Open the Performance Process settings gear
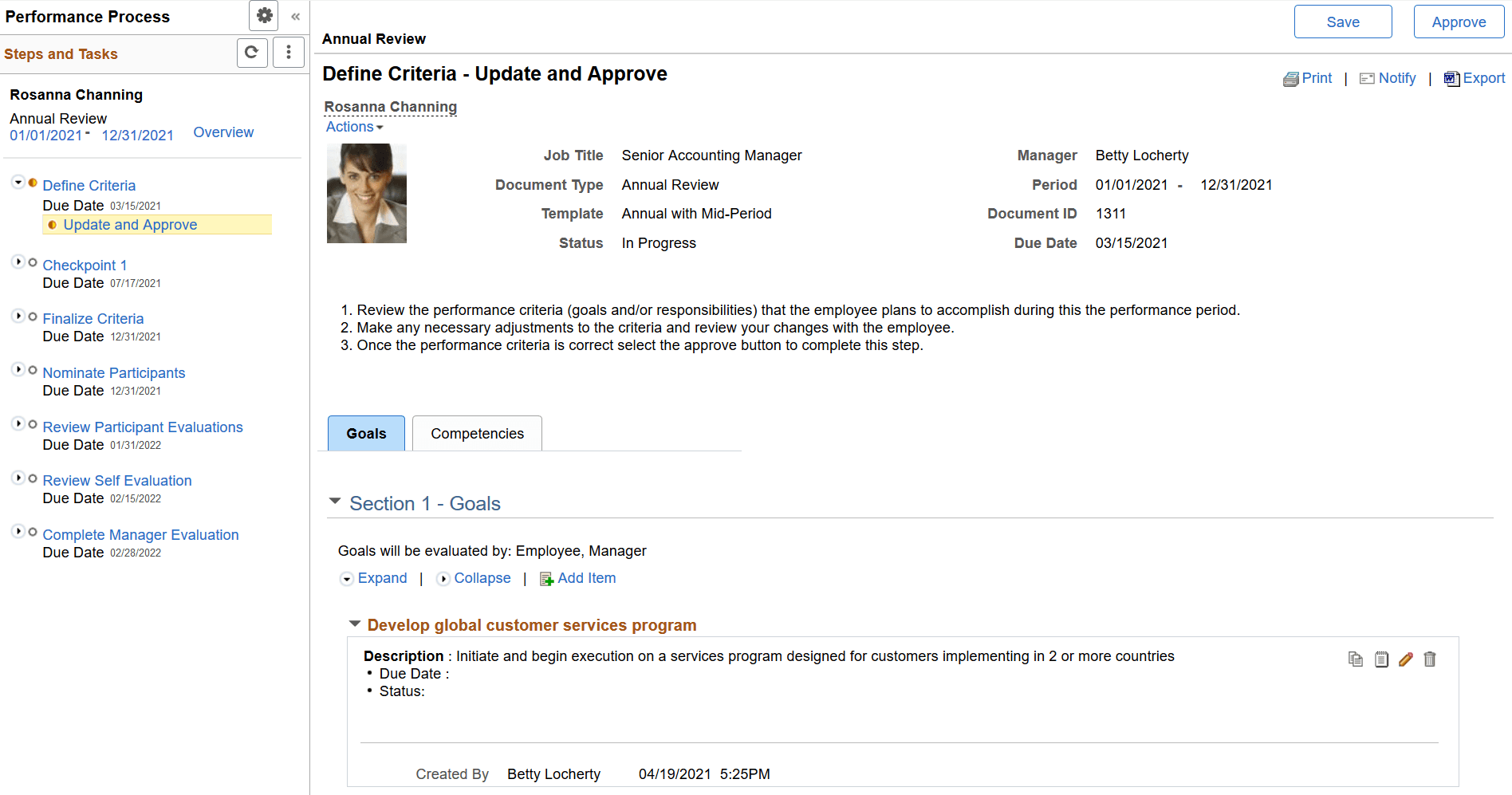 click(x=263, y=15)
